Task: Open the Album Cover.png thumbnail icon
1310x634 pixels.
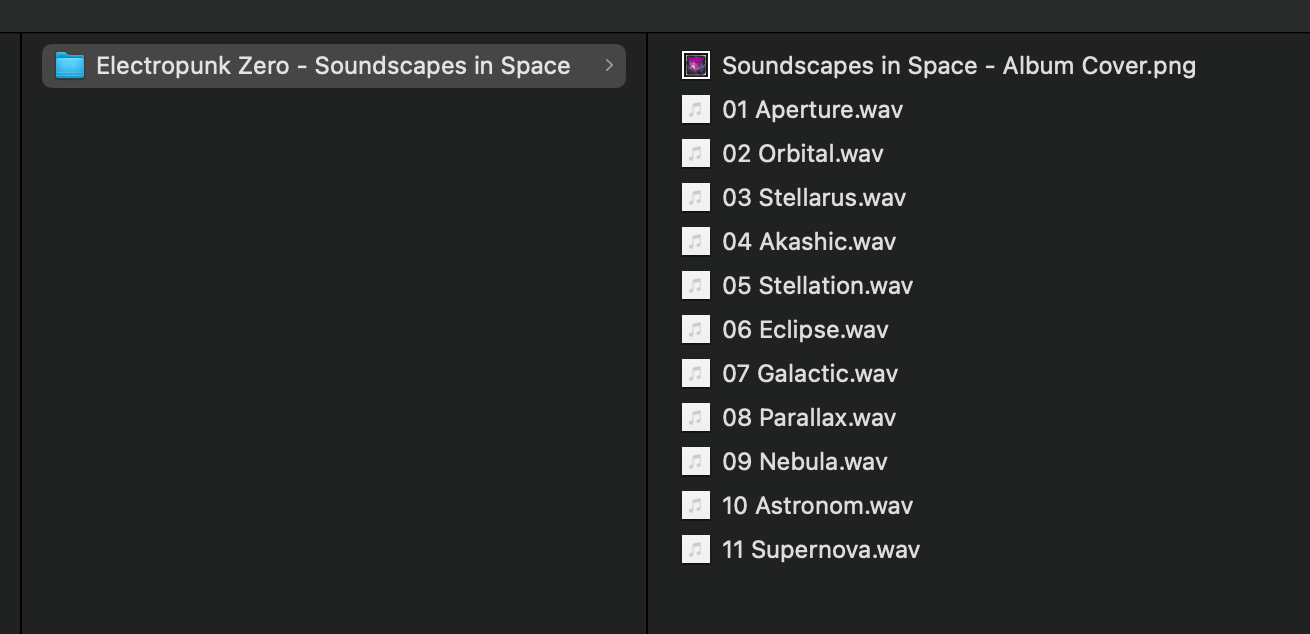Action: pos(696,66)
